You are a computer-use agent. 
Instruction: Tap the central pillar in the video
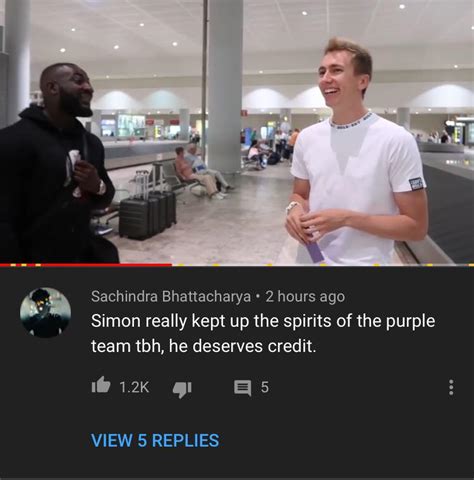[224, 85]
